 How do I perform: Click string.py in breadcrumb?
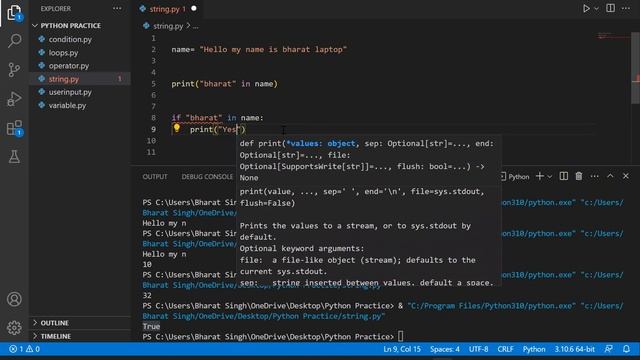[x=168, y=26]
